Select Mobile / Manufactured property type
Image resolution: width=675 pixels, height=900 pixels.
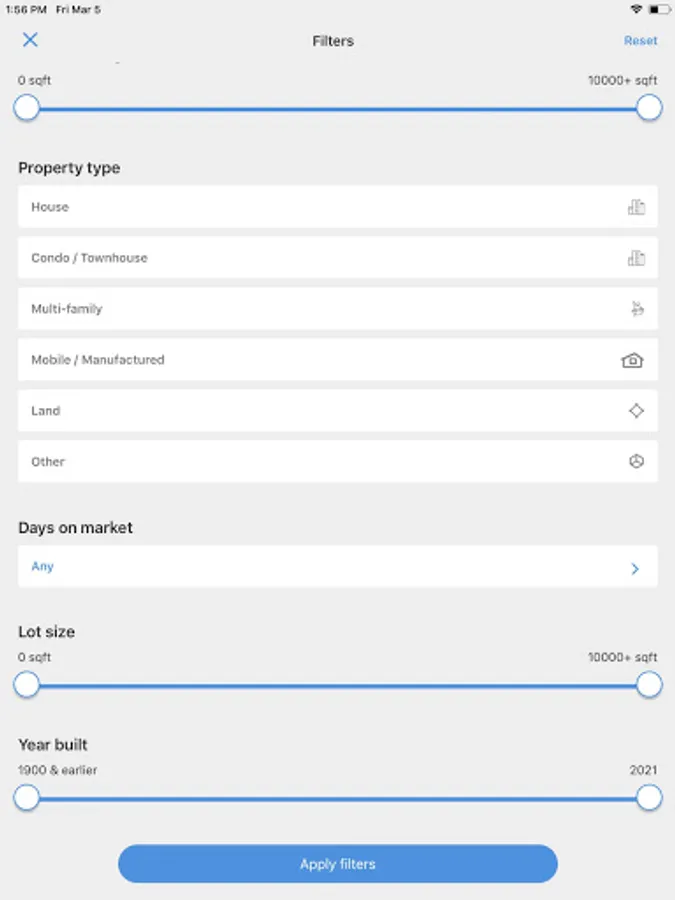tap(300, 360)
